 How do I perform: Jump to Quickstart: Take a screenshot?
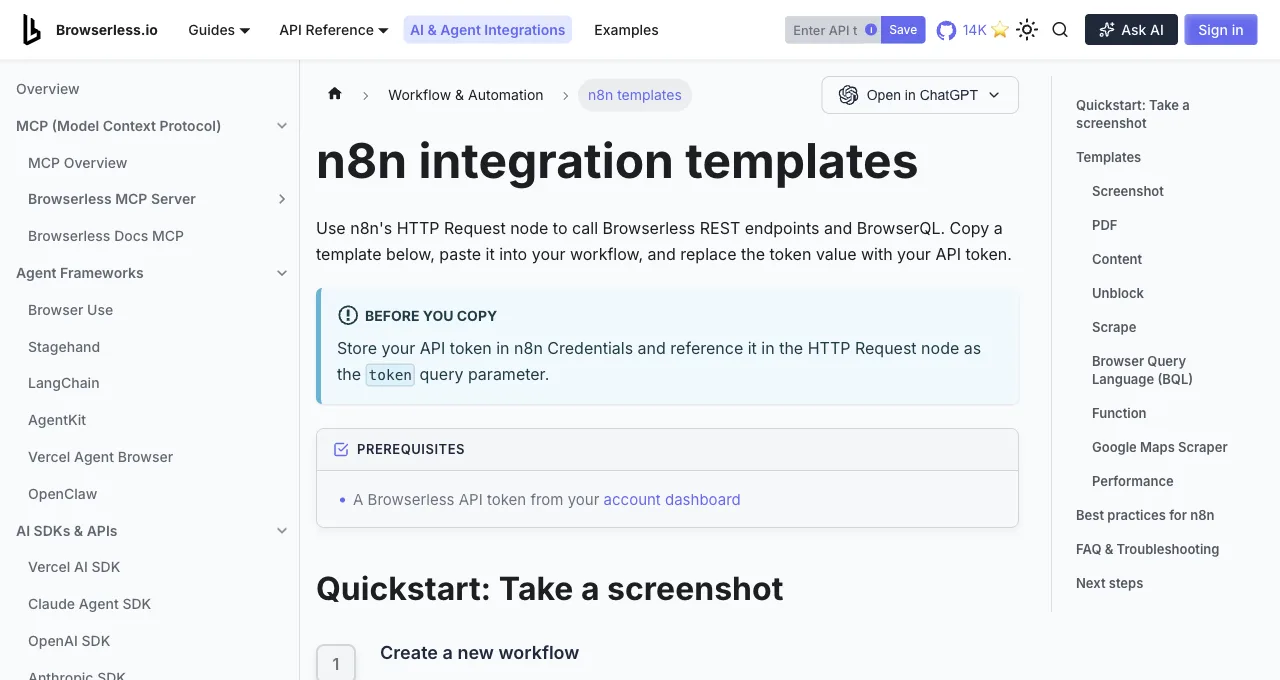(x=1133, y=114)
